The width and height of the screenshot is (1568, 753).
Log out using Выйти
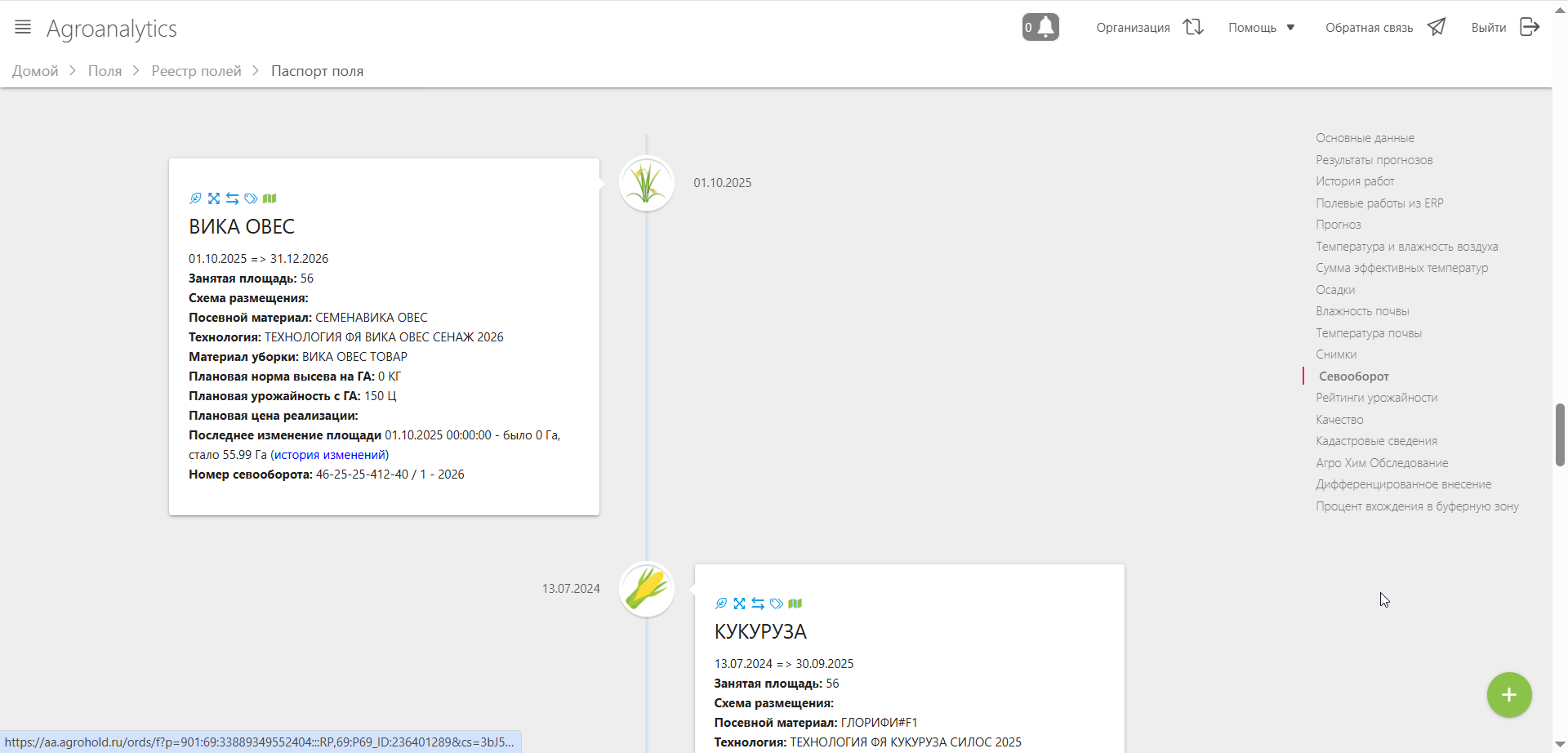[1505, 28]
